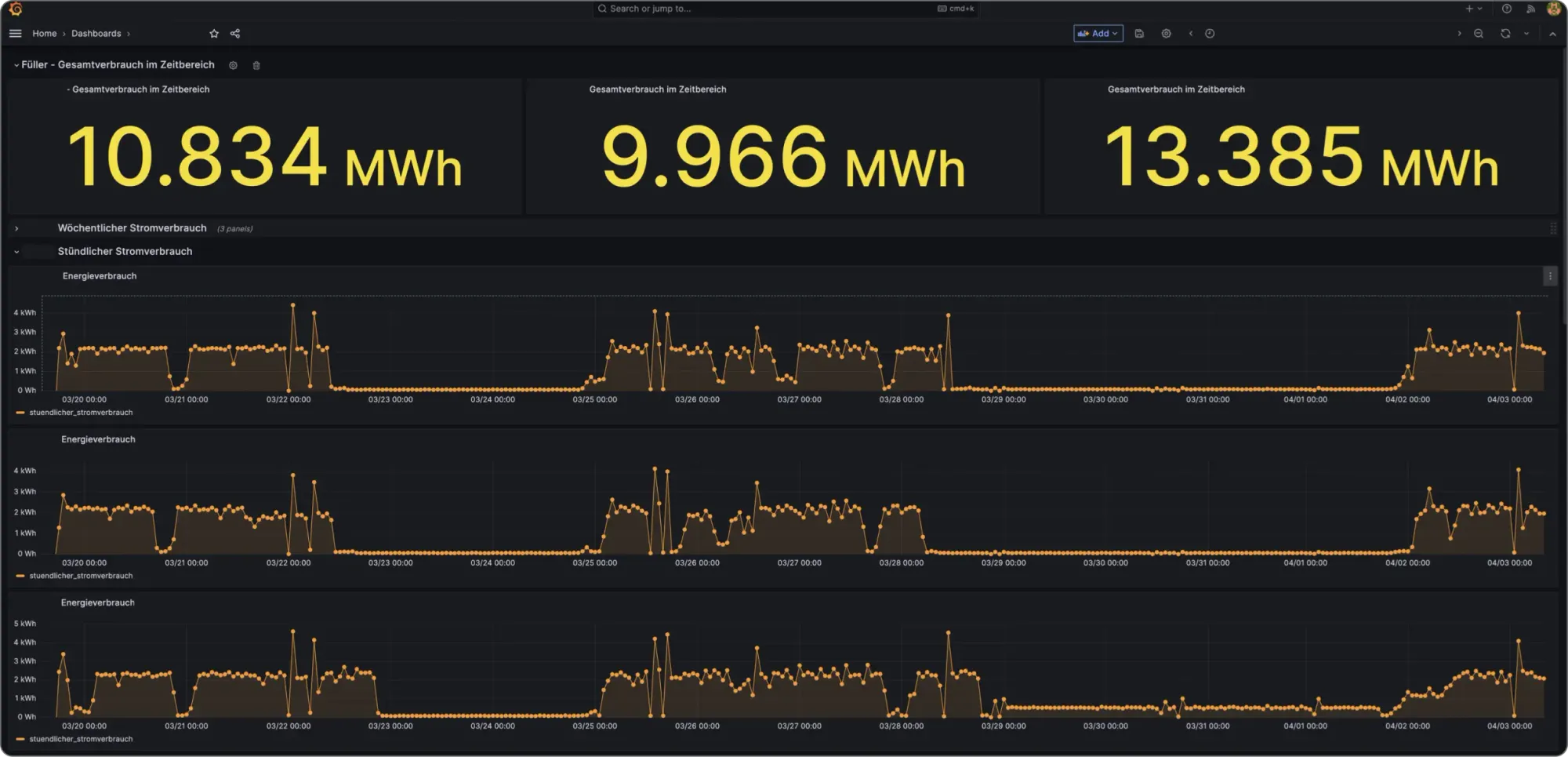Grab the drag handle on the Wöchentlicher Stromverbrauch row
The width and height of the screenshot is (1568, 757).
pyautogui.click(x=1553, y=228)
